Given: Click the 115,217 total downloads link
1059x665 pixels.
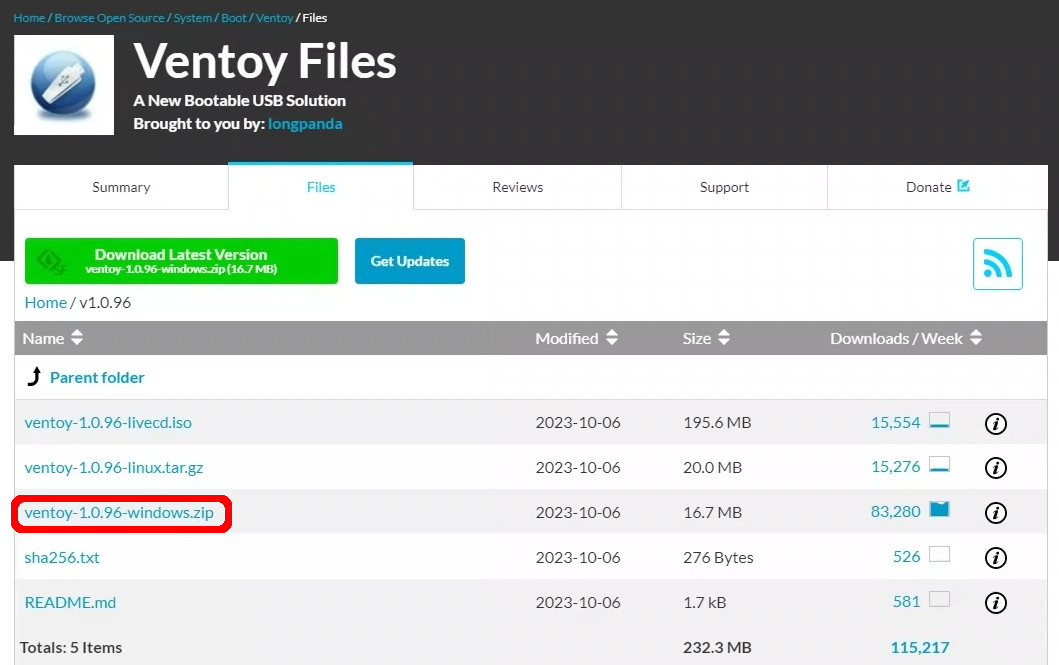Looking at the screenshot, I should click(919, 647).
